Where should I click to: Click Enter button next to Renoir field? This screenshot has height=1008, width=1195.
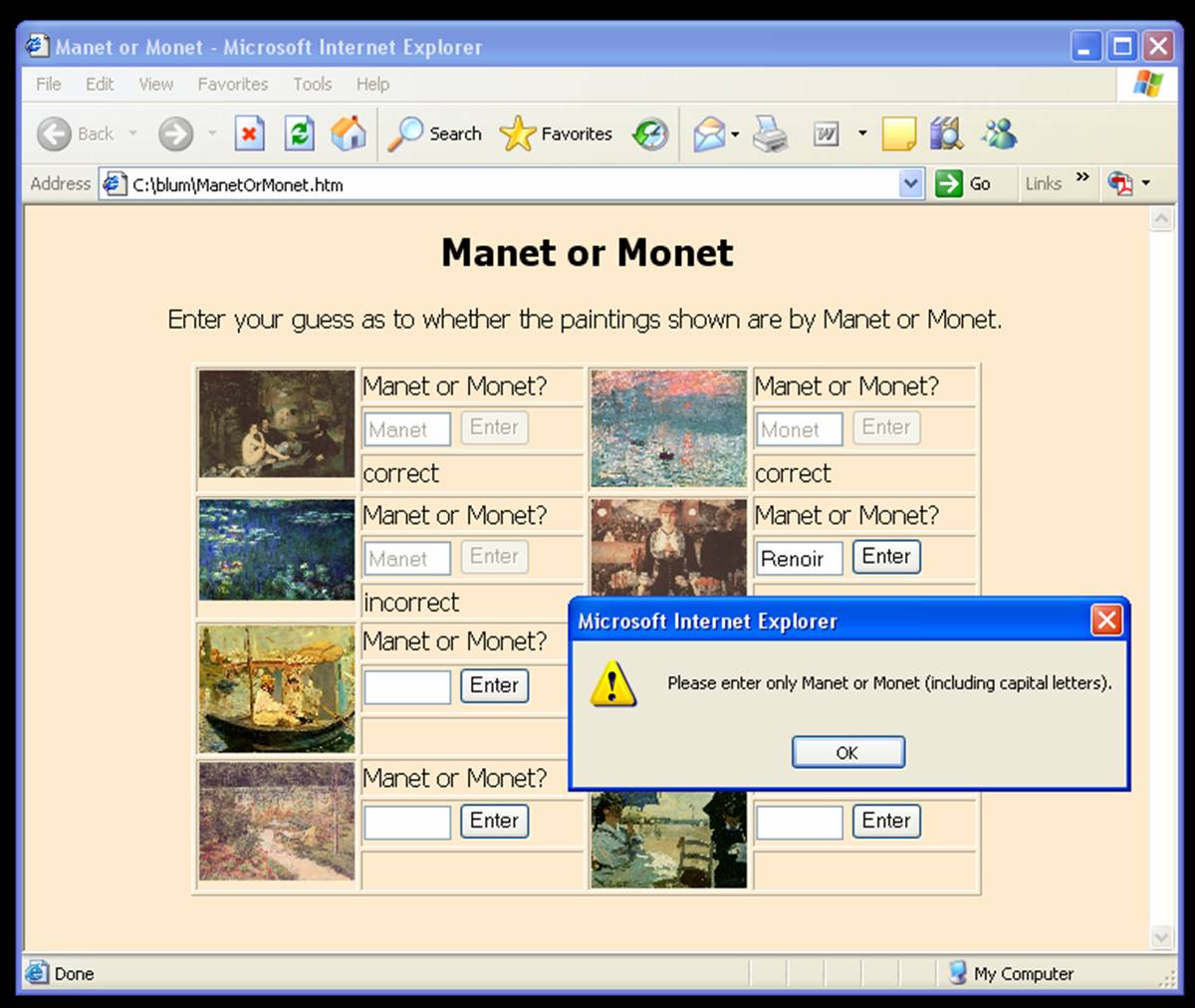tap(886, 557)
